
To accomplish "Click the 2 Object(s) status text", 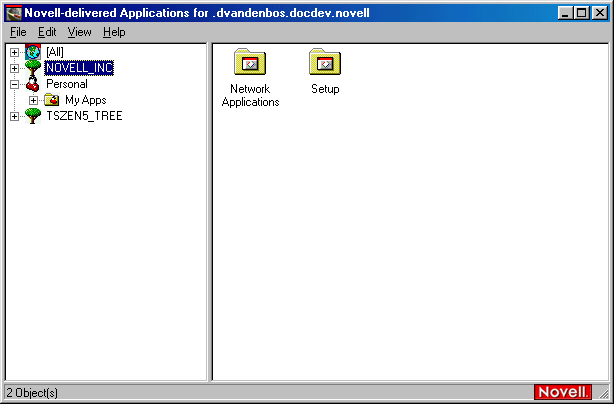I will [32, 392].
